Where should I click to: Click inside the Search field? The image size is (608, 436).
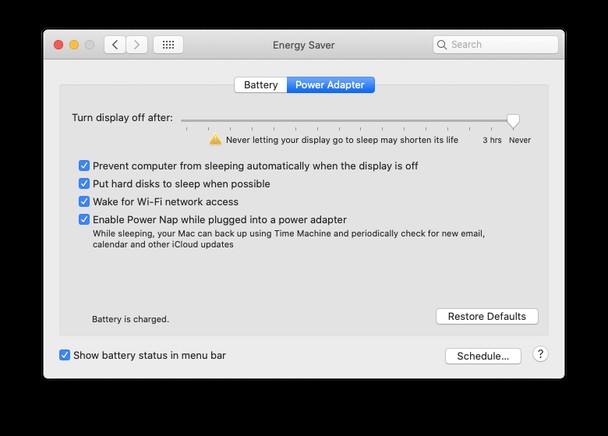tap(496, 45)
